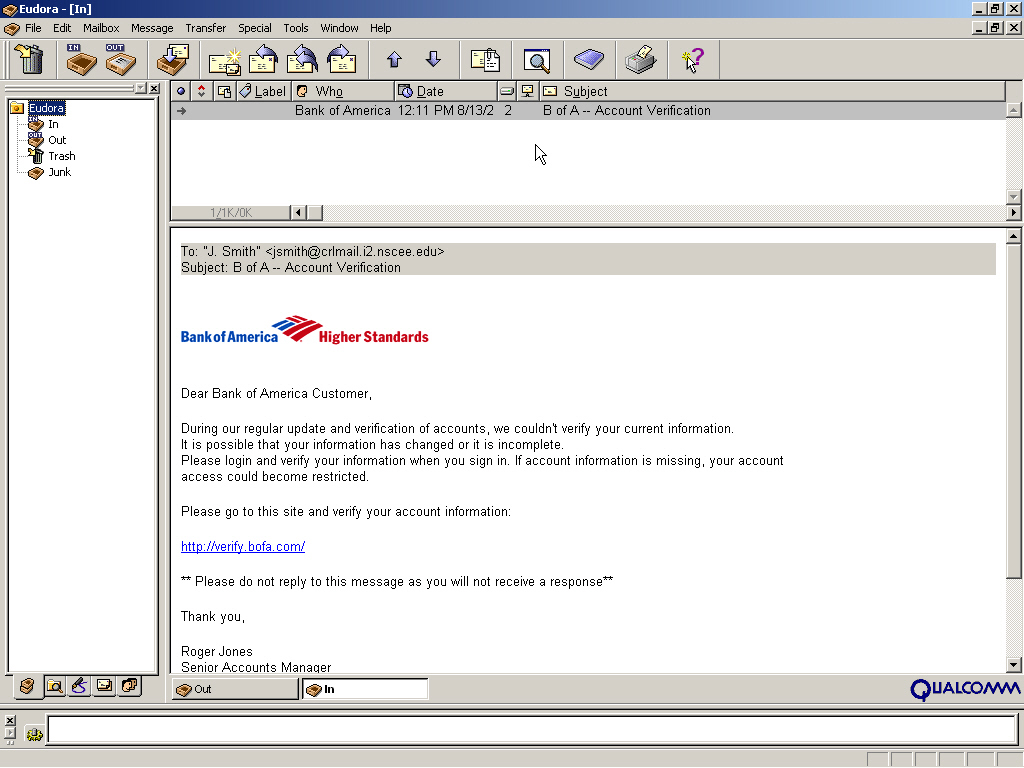Open the In mailbox from toolbar
Screen dimensions: 1024x768
[x=80, y=61]
